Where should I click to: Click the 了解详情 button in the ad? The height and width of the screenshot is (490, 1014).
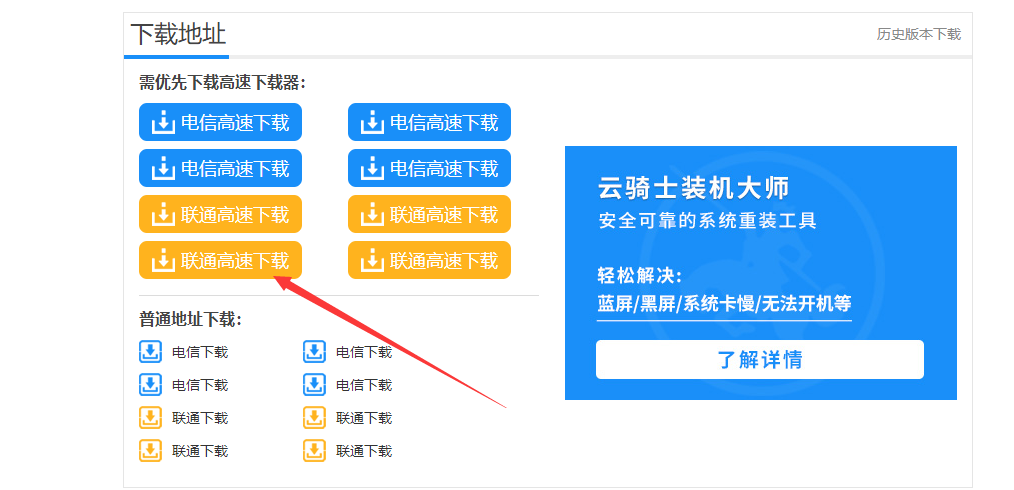(760, 359)
